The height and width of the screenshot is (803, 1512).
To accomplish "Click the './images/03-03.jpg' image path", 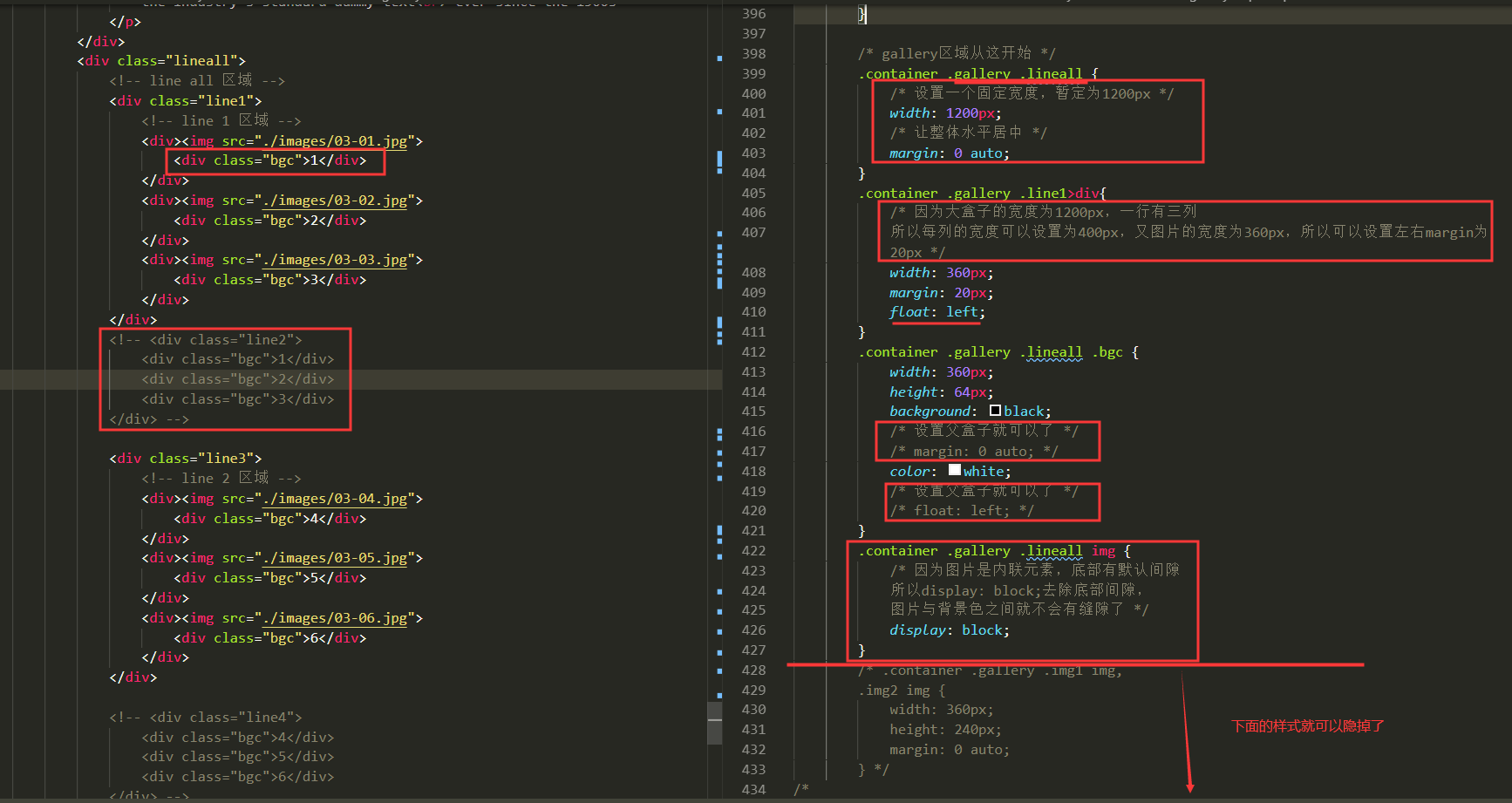I will [335, 260].
